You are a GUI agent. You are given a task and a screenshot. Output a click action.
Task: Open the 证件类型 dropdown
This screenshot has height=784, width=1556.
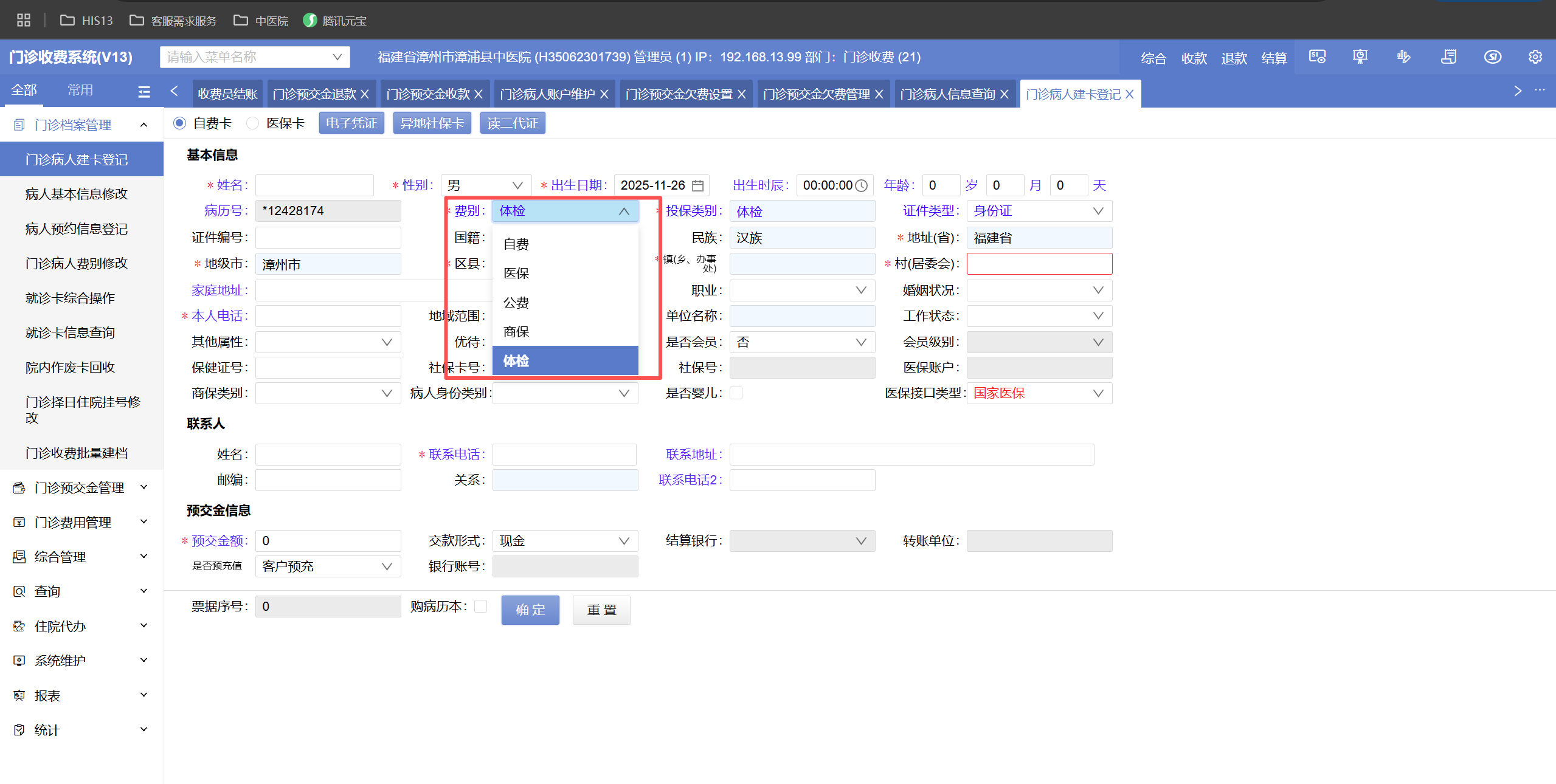point(1039,211)
